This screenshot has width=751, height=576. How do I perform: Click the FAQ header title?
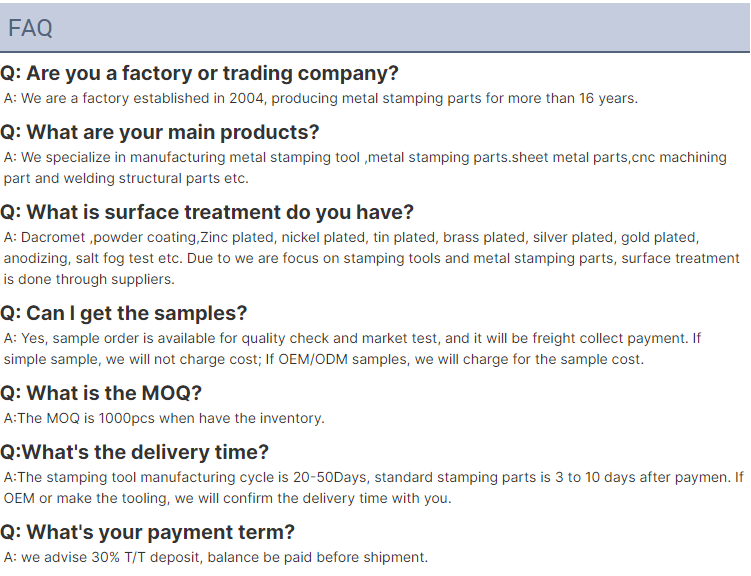point(30,28)
